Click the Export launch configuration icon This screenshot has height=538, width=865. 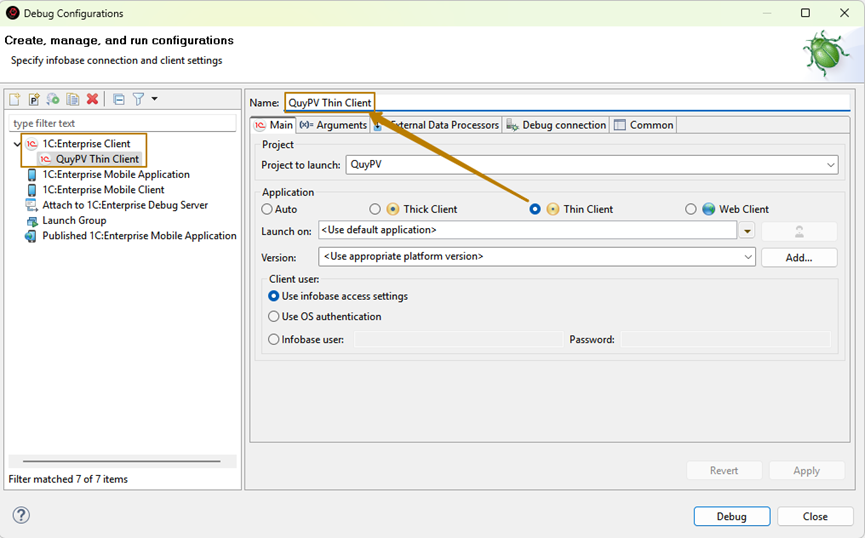coord(53,99)
